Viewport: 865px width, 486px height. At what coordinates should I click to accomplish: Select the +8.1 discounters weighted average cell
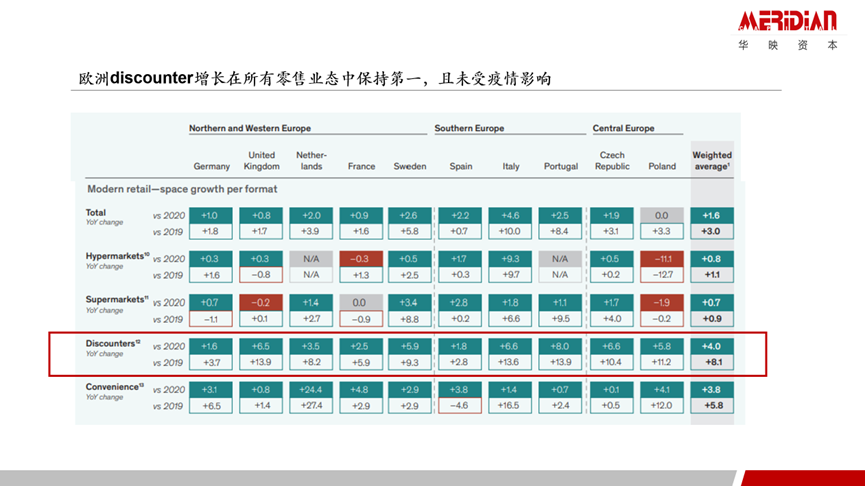pos(712,363)
